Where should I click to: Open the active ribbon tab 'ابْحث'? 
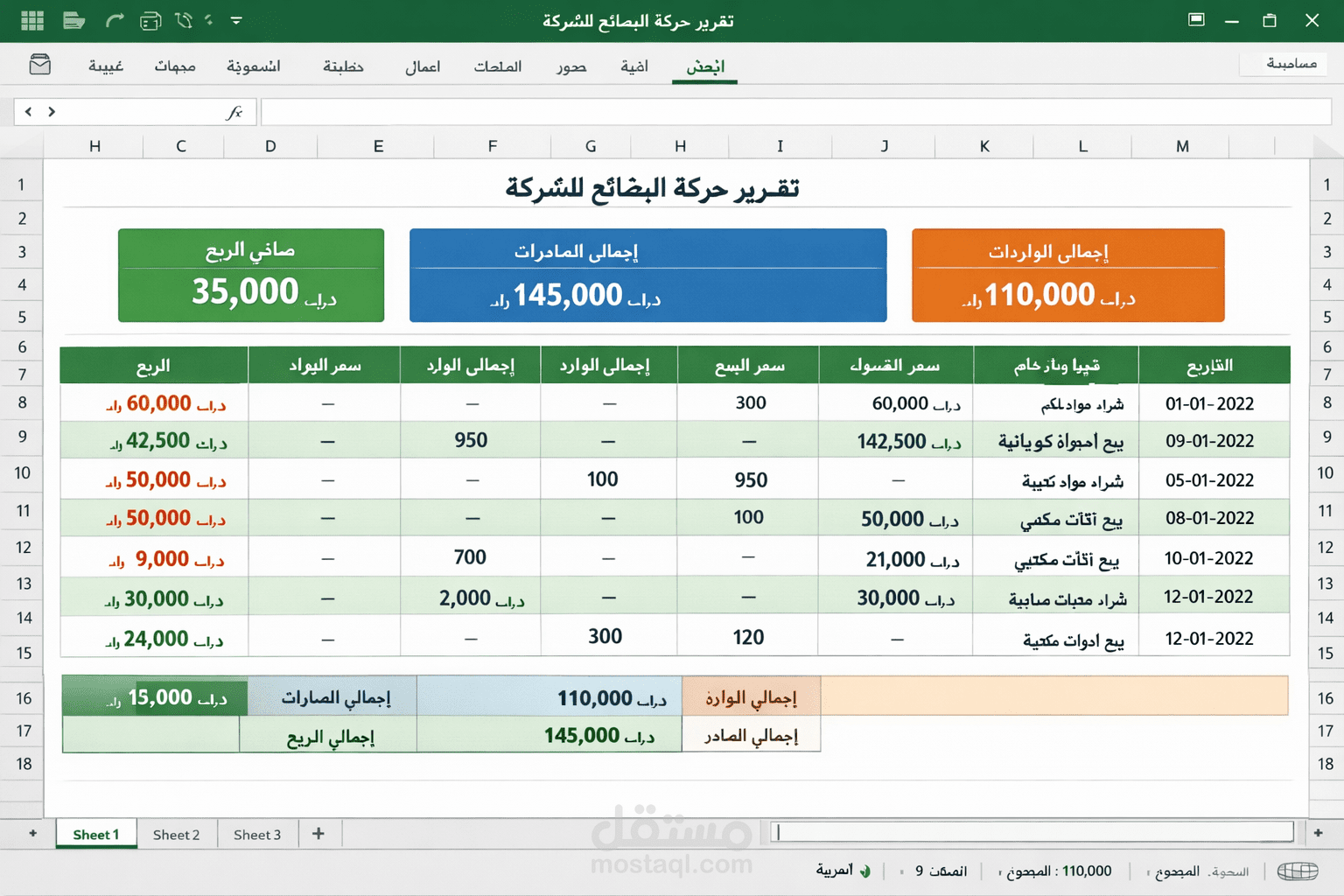click(x=705, y=66)
